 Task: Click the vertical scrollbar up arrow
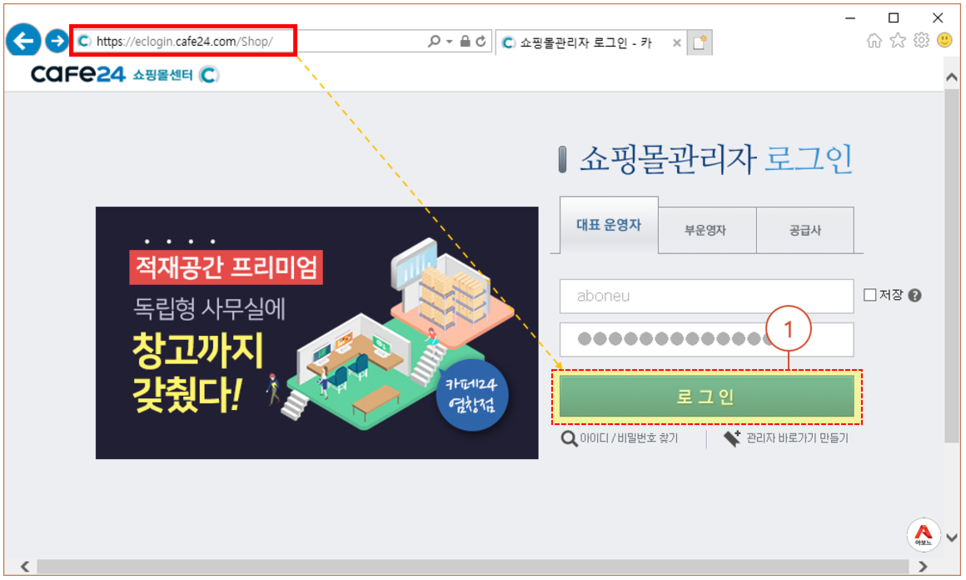[x=951, y=78]
